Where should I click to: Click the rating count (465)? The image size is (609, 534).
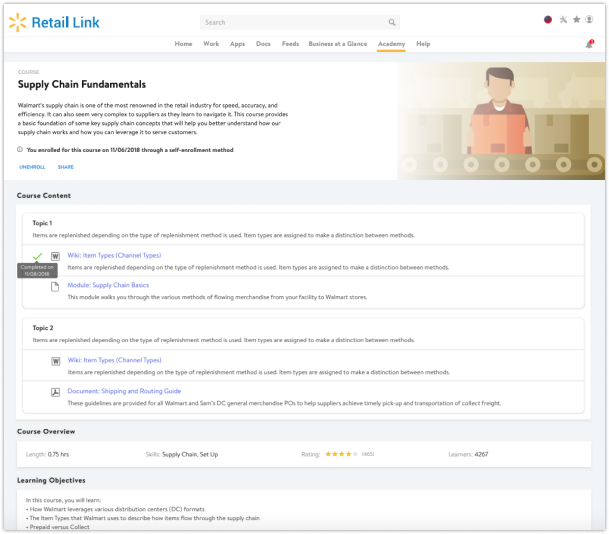(x=368, y=454)
